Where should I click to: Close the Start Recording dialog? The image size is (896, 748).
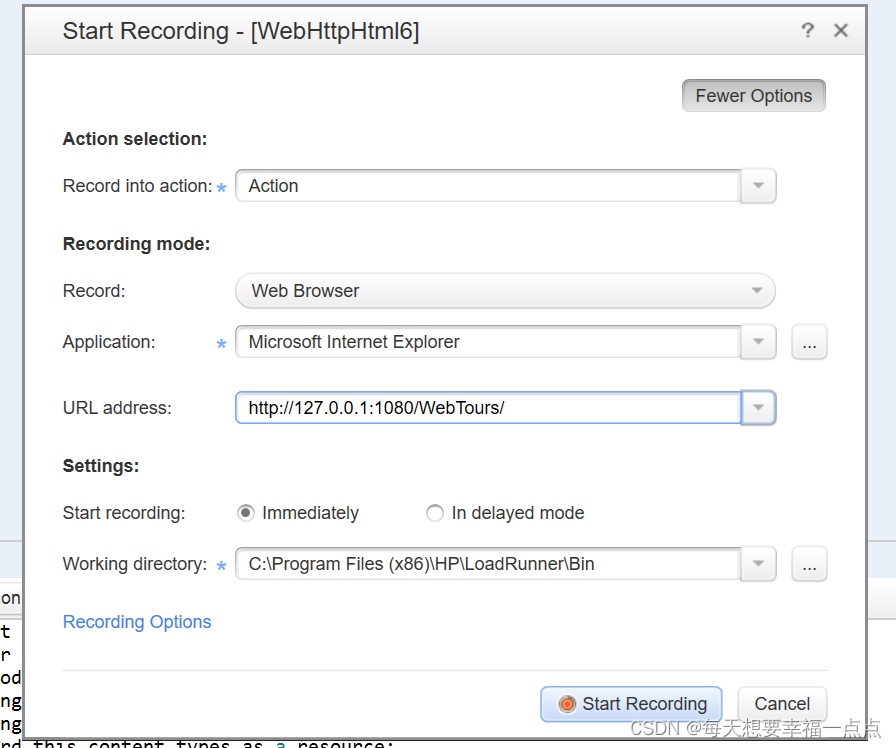tap(841, 31)
